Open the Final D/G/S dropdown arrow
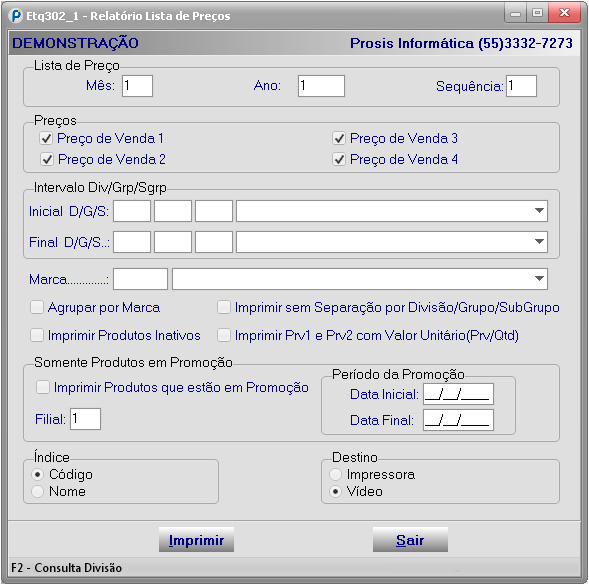The image size is (589, 585). 539,242
